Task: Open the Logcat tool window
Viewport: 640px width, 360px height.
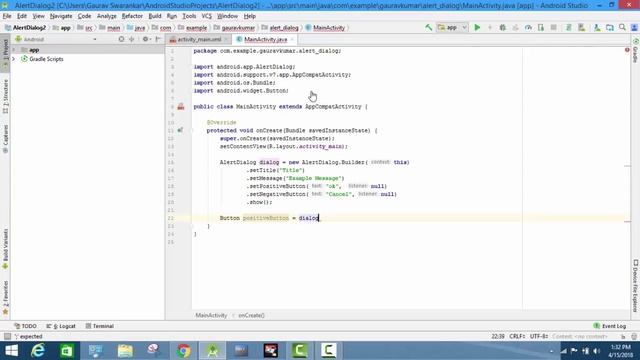Action: (x=61, y=326)
